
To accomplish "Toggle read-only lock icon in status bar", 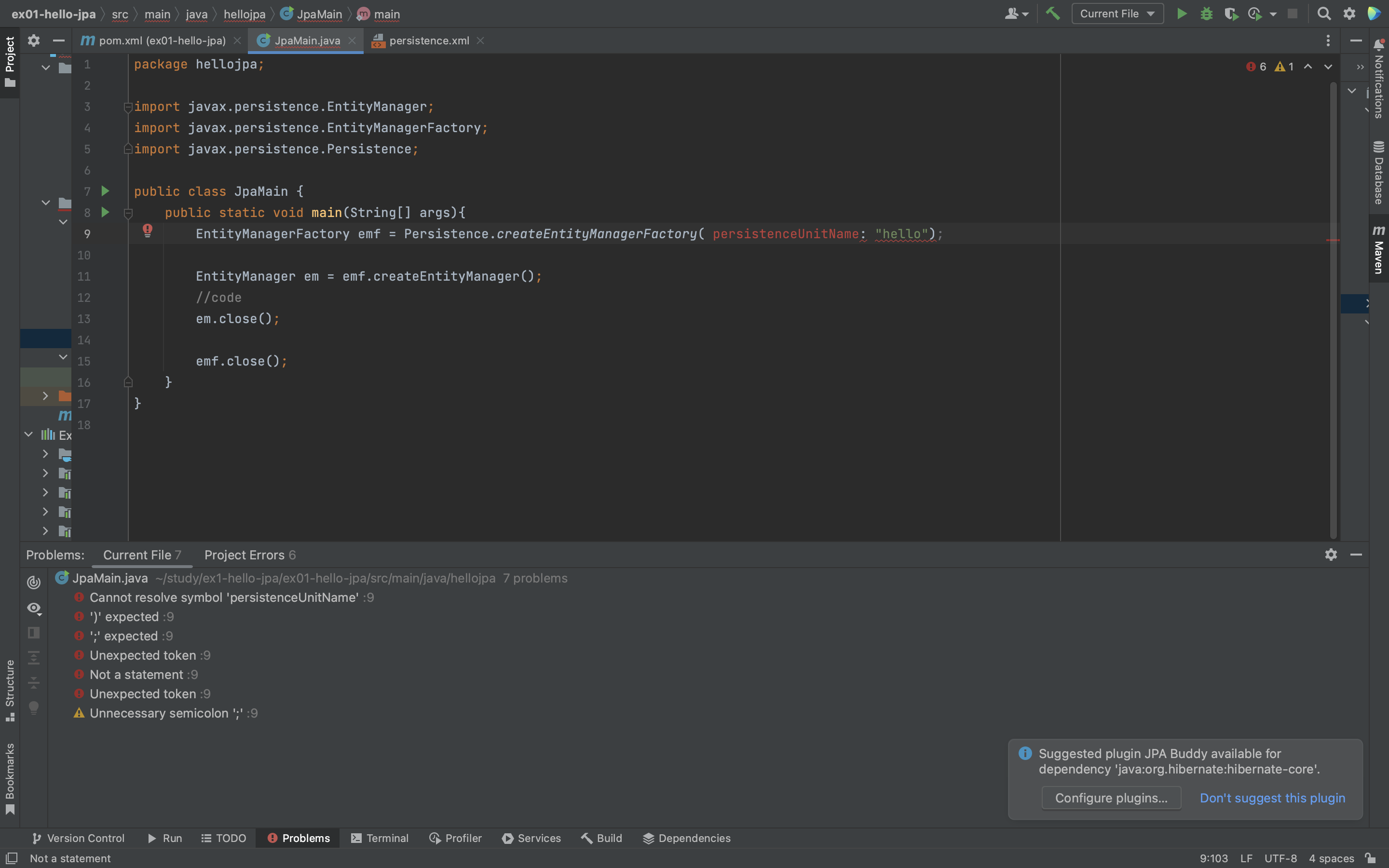I will point(1371,858).
